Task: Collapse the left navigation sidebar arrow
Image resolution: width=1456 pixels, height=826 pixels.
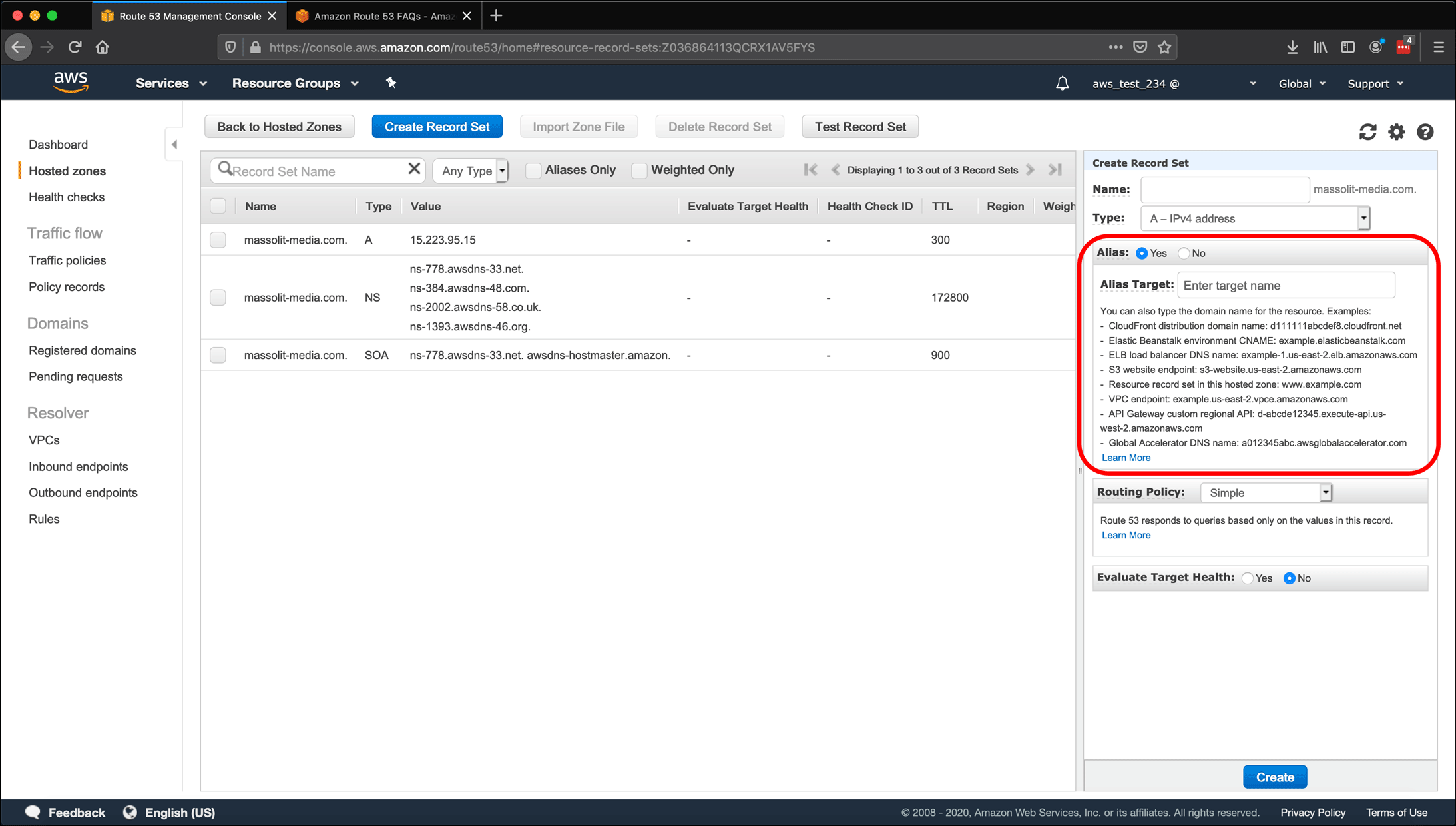Action: coord(174,144)
